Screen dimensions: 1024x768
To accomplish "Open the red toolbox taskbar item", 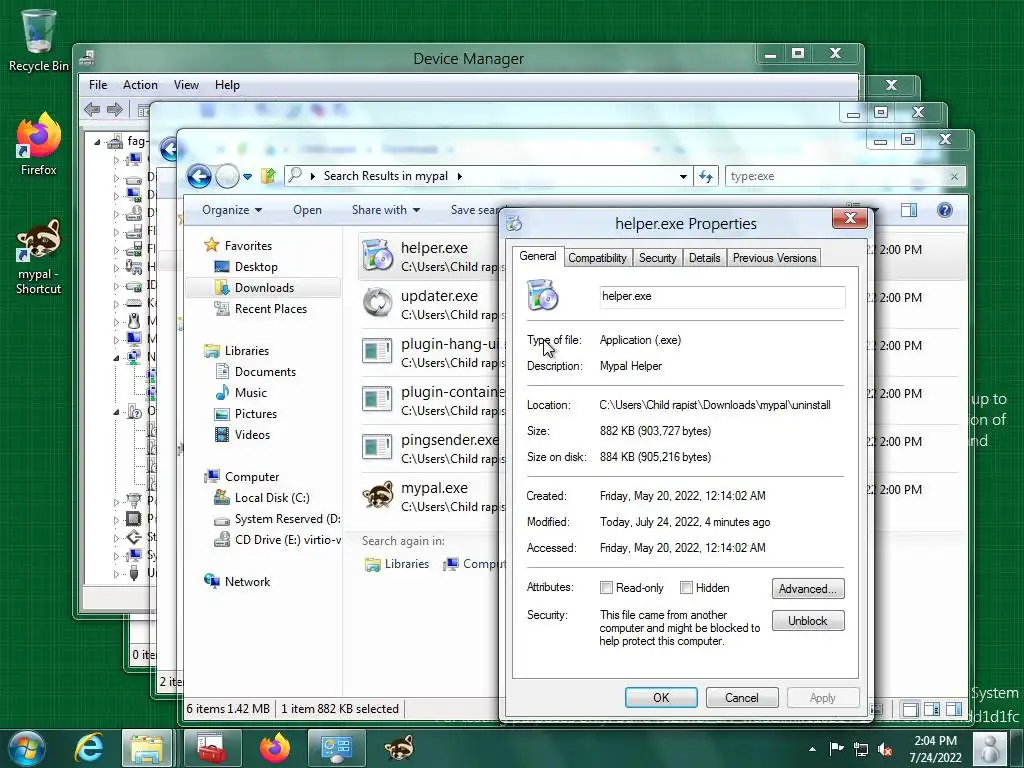I will (x=212, y=748).
